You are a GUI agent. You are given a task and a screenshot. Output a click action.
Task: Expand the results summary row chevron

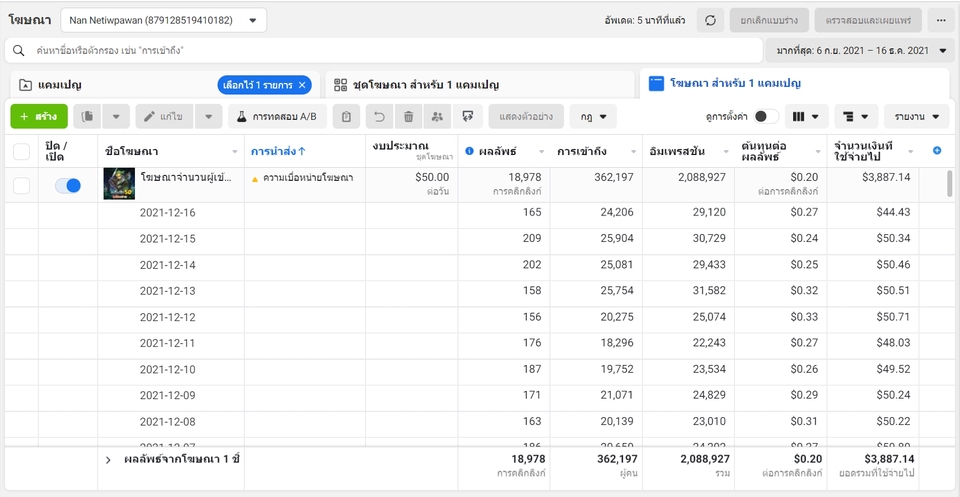pyautogui.click(x=108, y=460)
